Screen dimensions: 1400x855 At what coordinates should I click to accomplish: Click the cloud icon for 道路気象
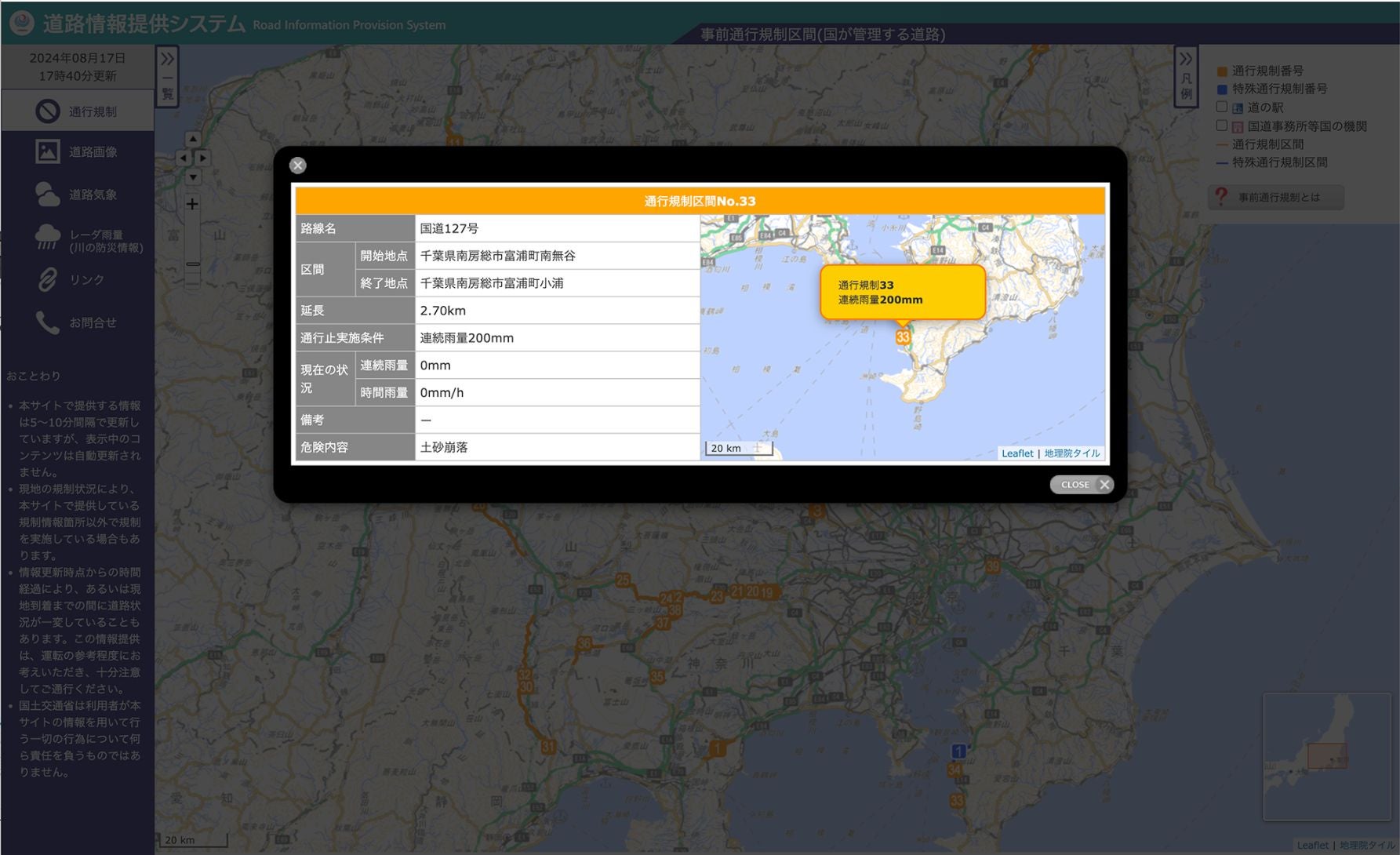[47, 194]
